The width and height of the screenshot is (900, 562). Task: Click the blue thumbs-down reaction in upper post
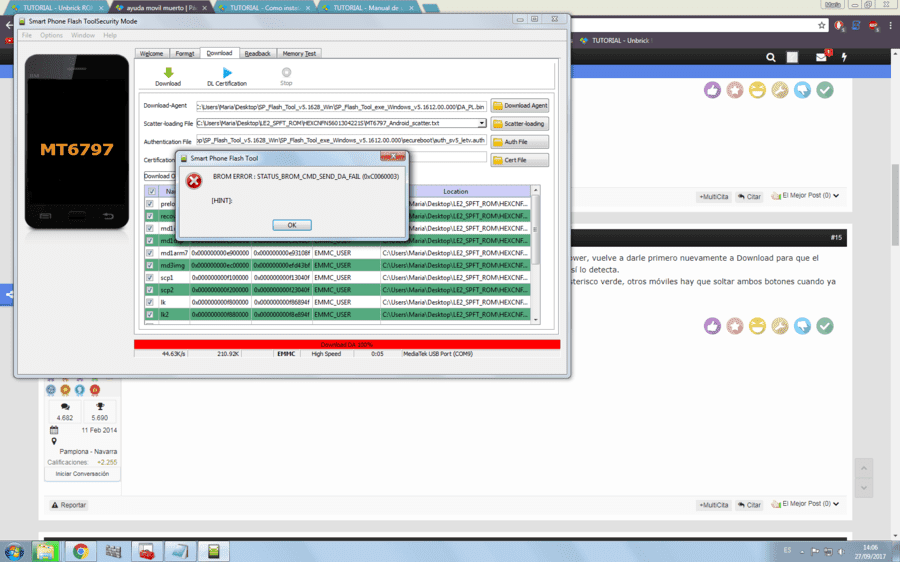click(802, 90)
